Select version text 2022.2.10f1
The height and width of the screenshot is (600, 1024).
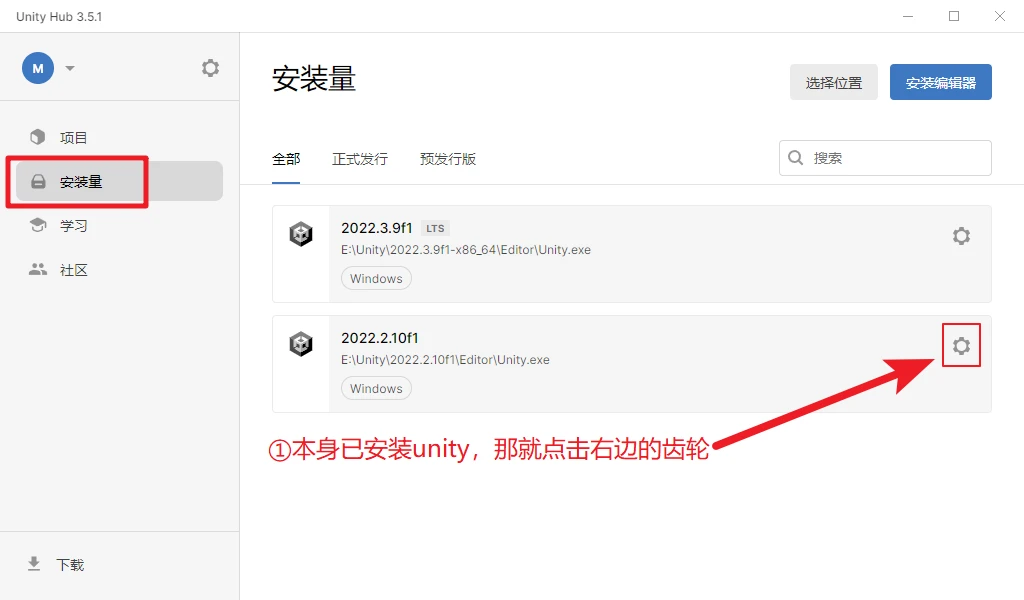click(x=379, y=338)
